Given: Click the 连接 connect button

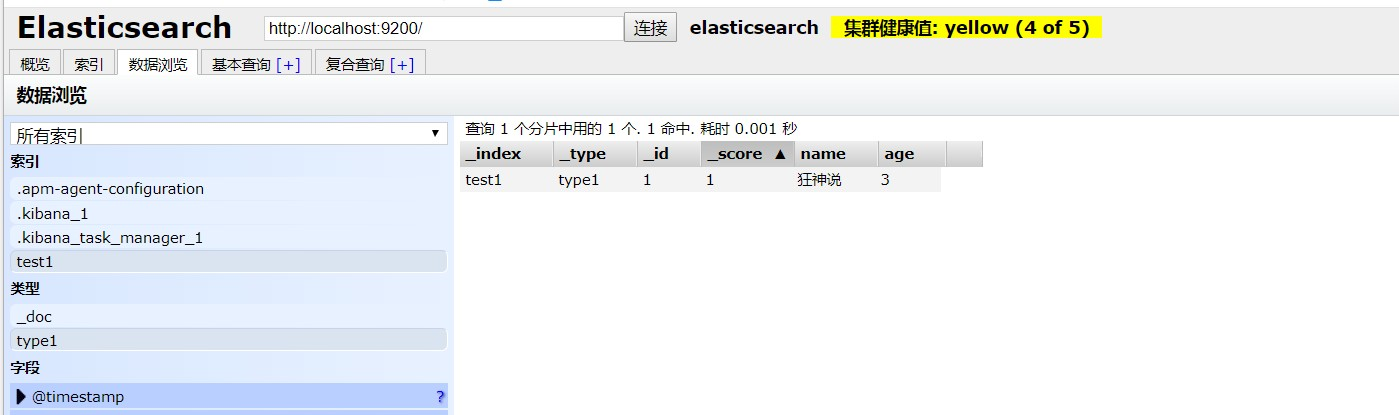Looking at the screenshot, I should (x=650, y=28).
